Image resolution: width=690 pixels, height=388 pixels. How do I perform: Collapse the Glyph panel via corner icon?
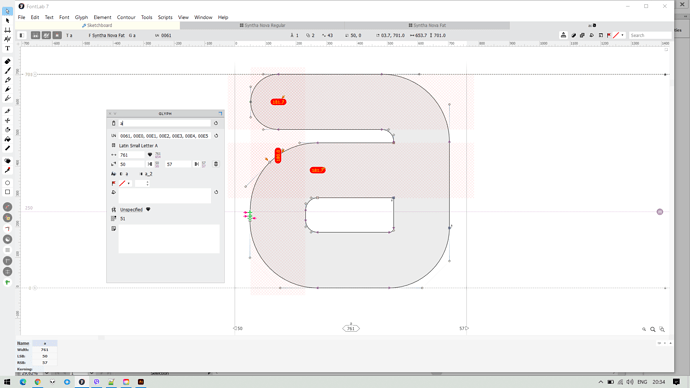(220, 113)
